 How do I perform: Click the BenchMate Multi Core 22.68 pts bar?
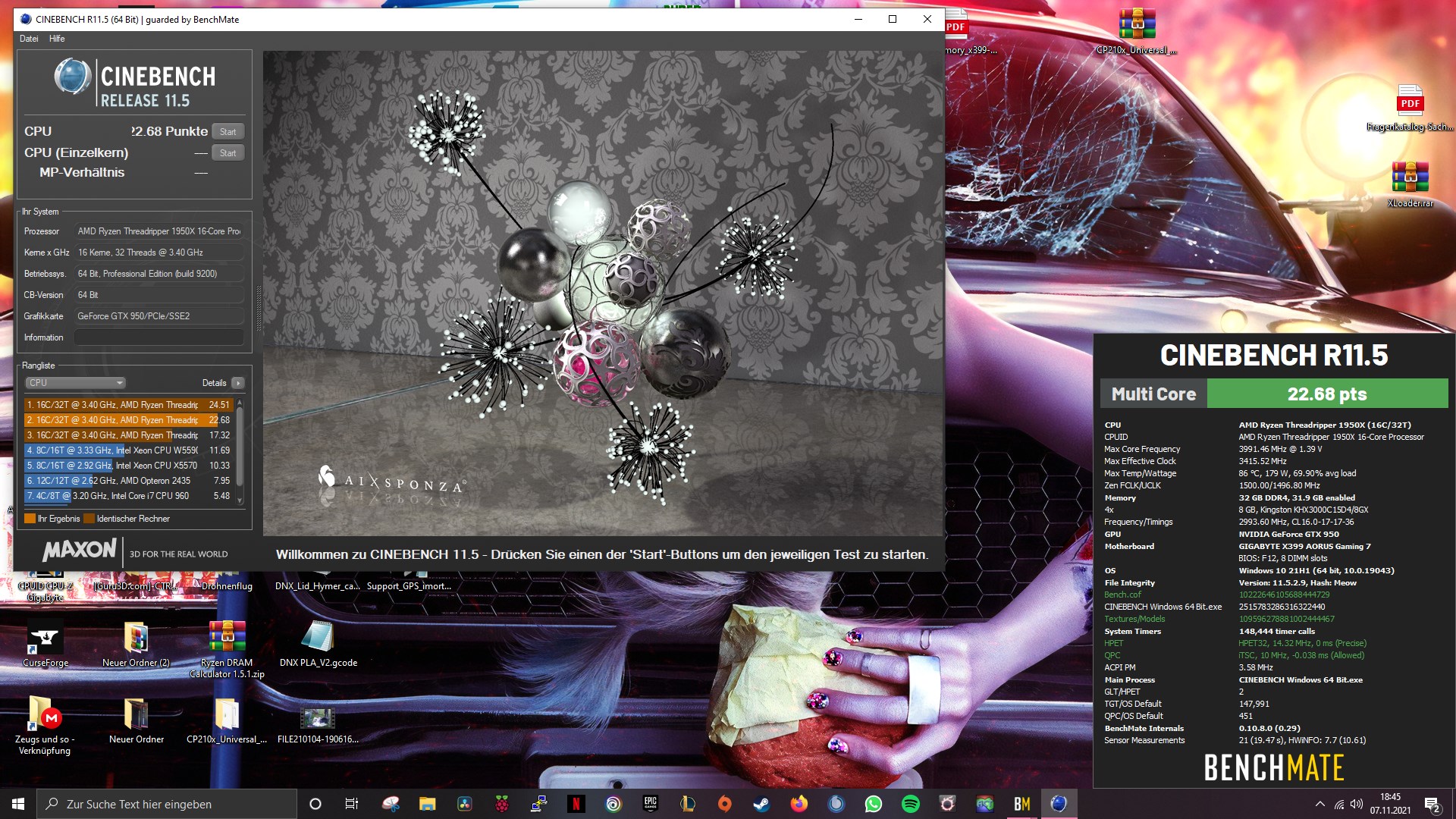point(1274,394)
